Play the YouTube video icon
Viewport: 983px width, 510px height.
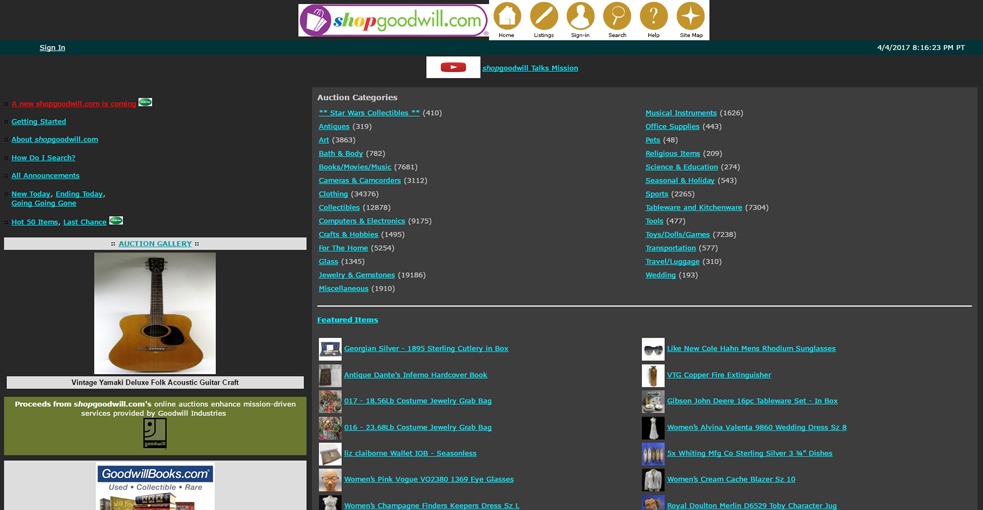(x=453, y=68)
